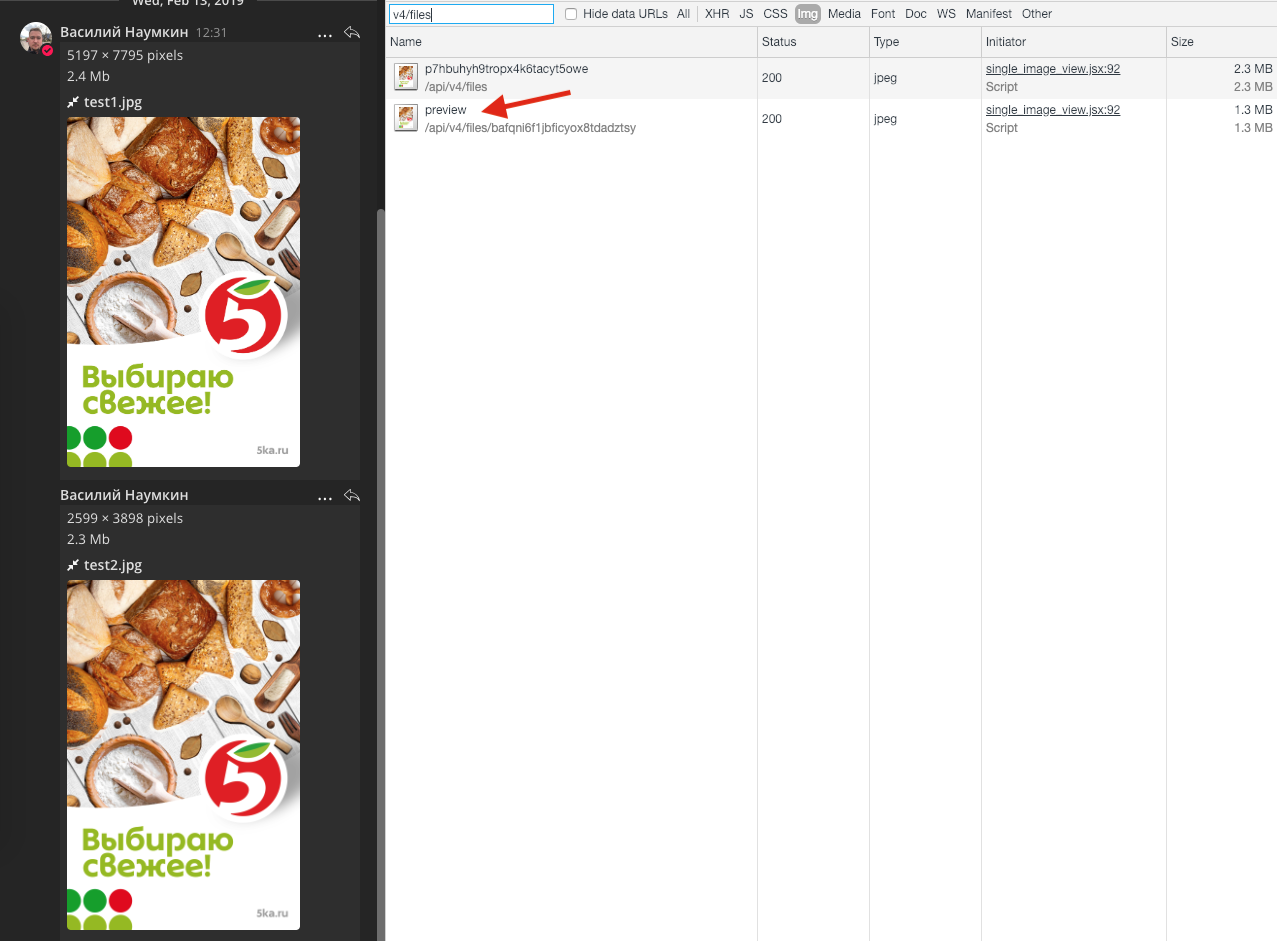Select the Doc filter

point(915,14)
